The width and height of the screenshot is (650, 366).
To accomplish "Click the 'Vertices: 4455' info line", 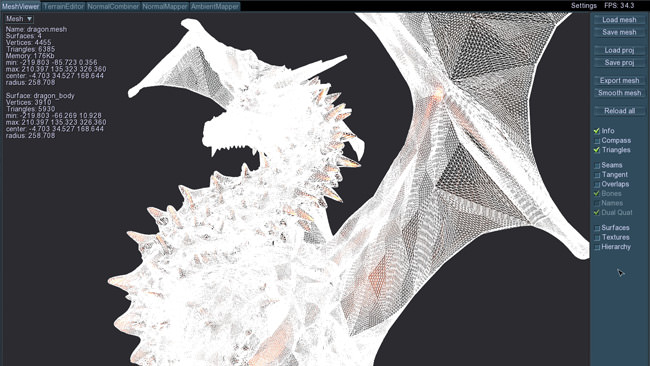I will 29,43.
